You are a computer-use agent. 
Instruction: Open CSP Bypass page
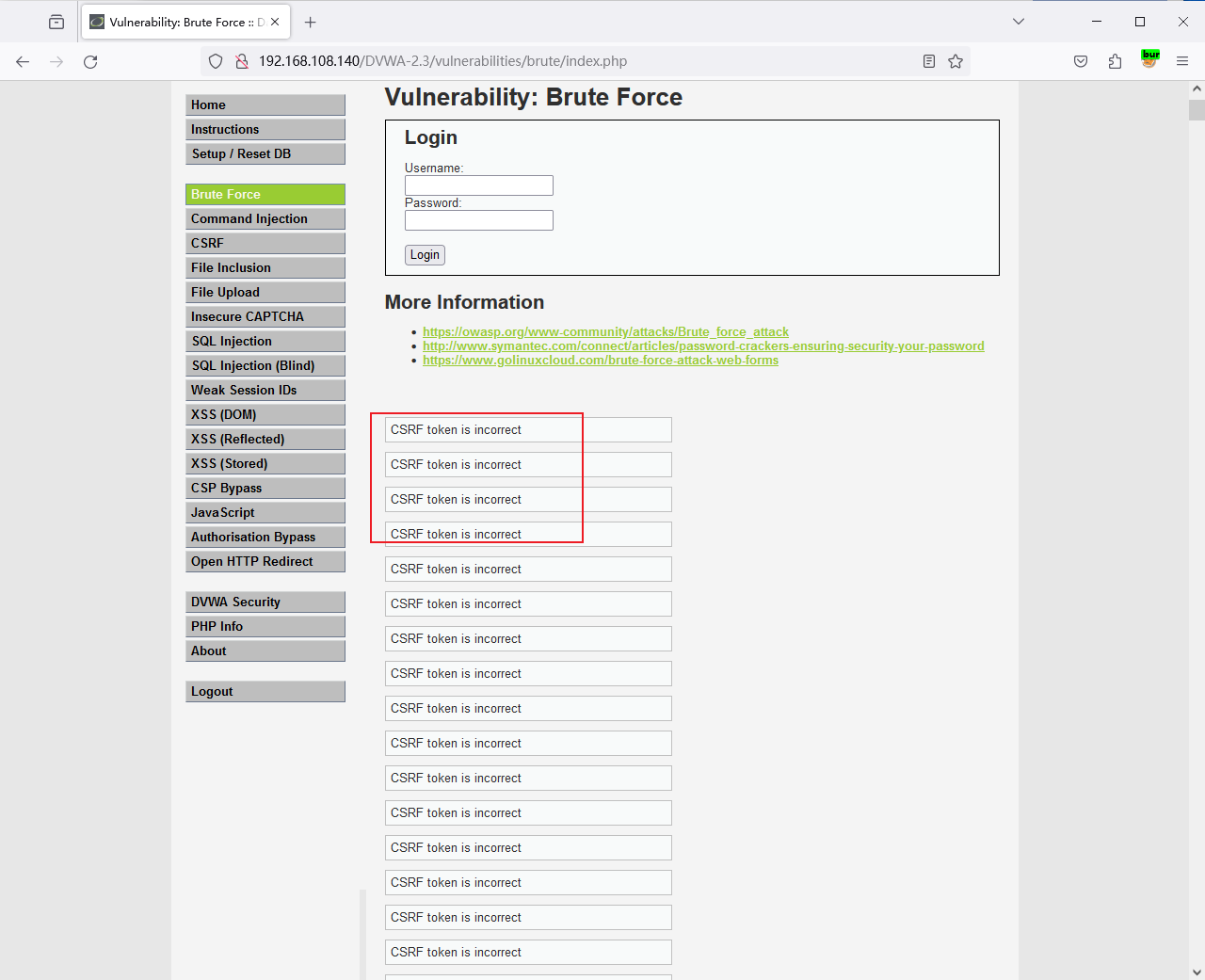click(265, 488)
